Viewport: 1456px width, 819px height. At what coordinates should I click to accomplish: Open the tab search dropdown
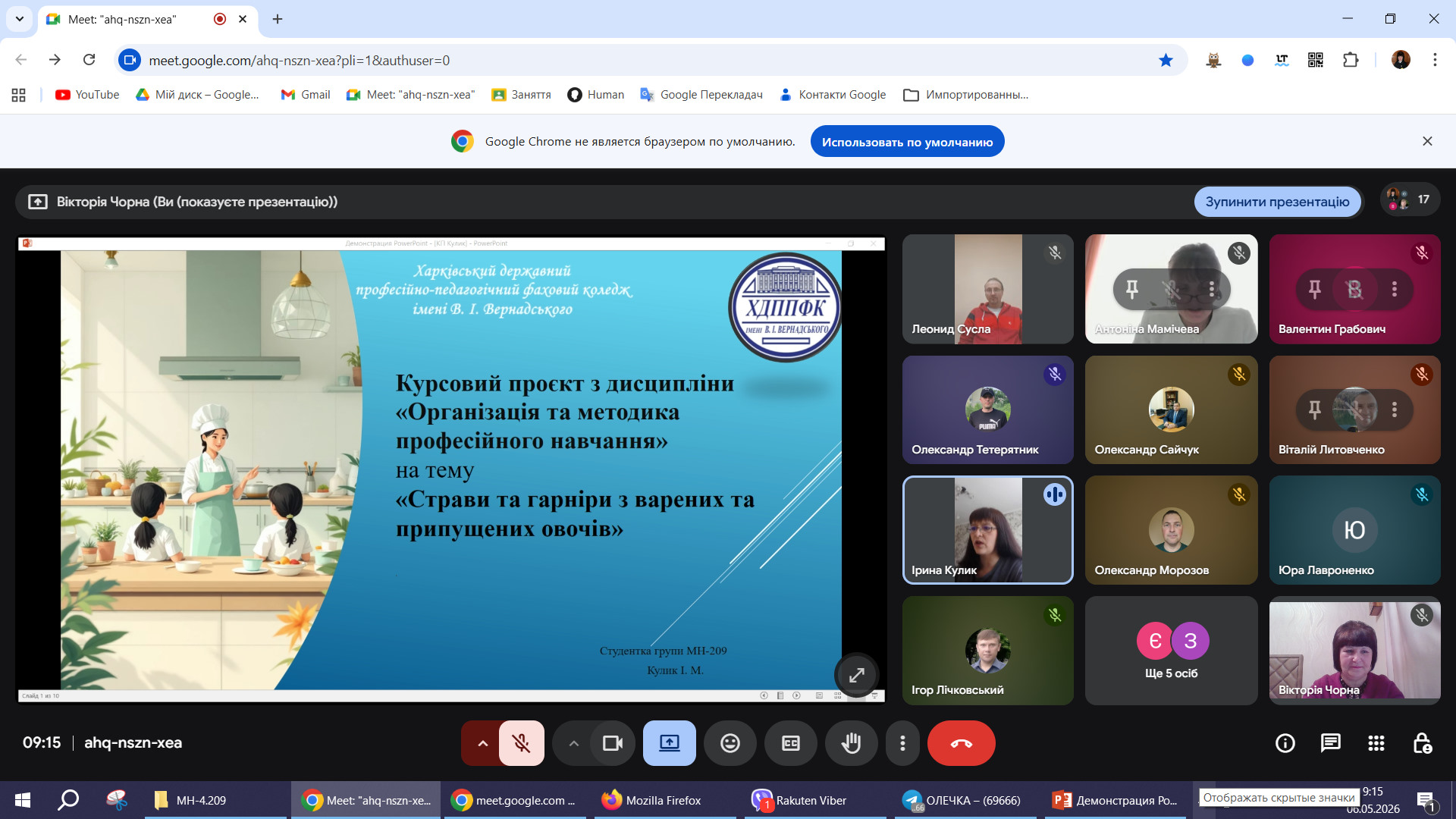(20, 19)
